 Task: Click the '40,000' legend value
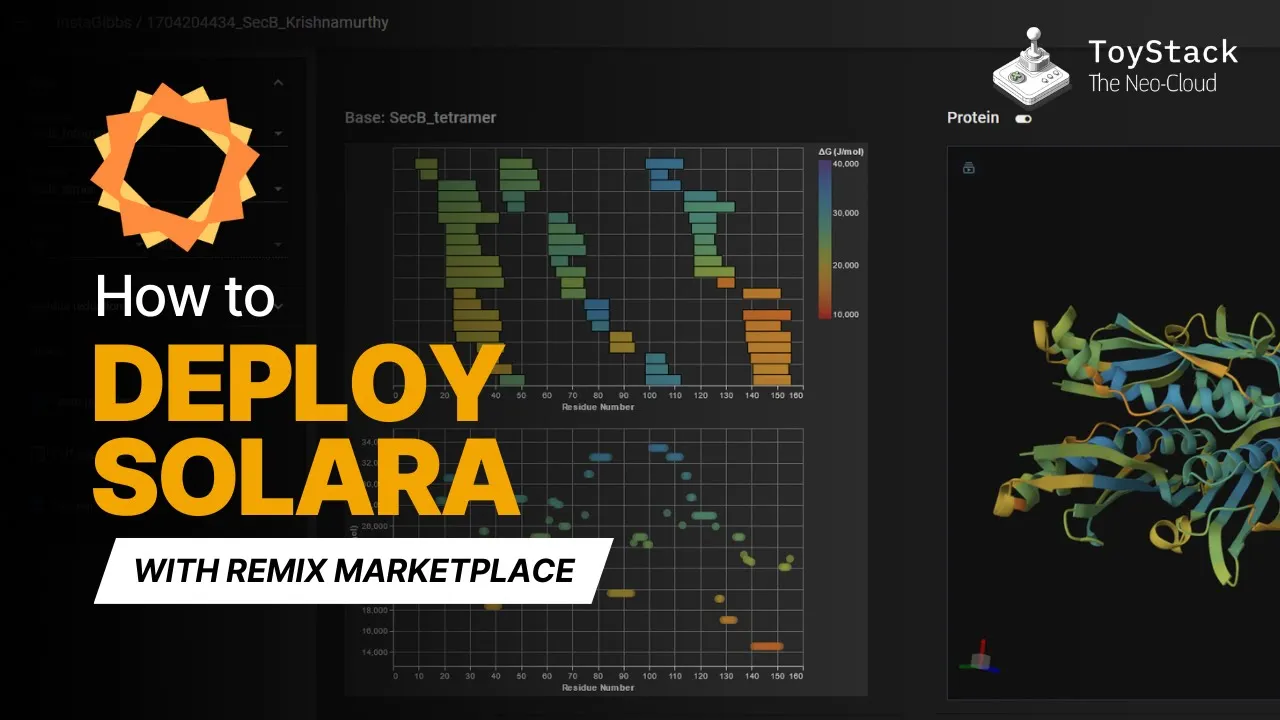click(846, 163)
